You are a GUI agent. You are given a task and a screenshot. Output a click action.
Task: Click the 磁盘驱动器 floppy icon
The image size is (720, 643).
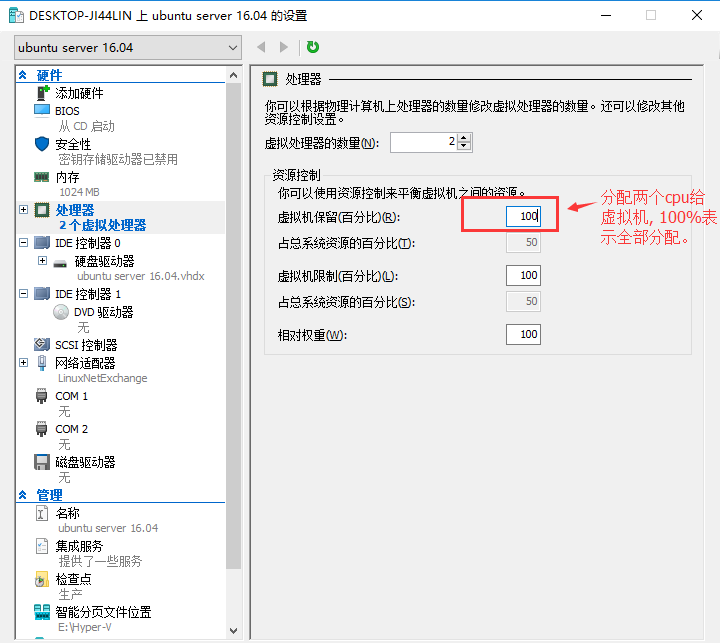42,462
